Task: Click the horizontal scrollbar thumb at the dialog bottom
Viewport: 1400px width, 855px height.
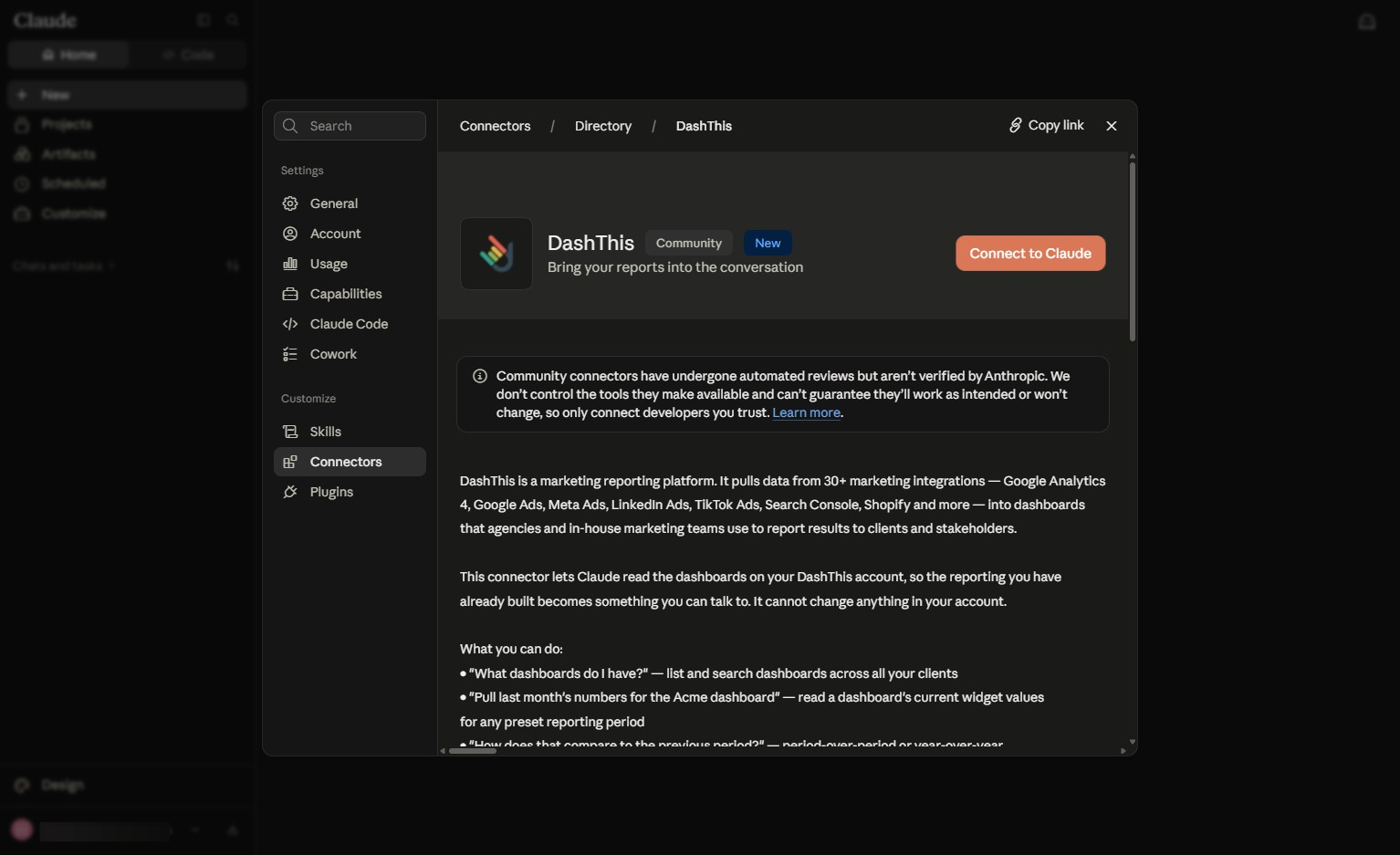Action: 473,751
